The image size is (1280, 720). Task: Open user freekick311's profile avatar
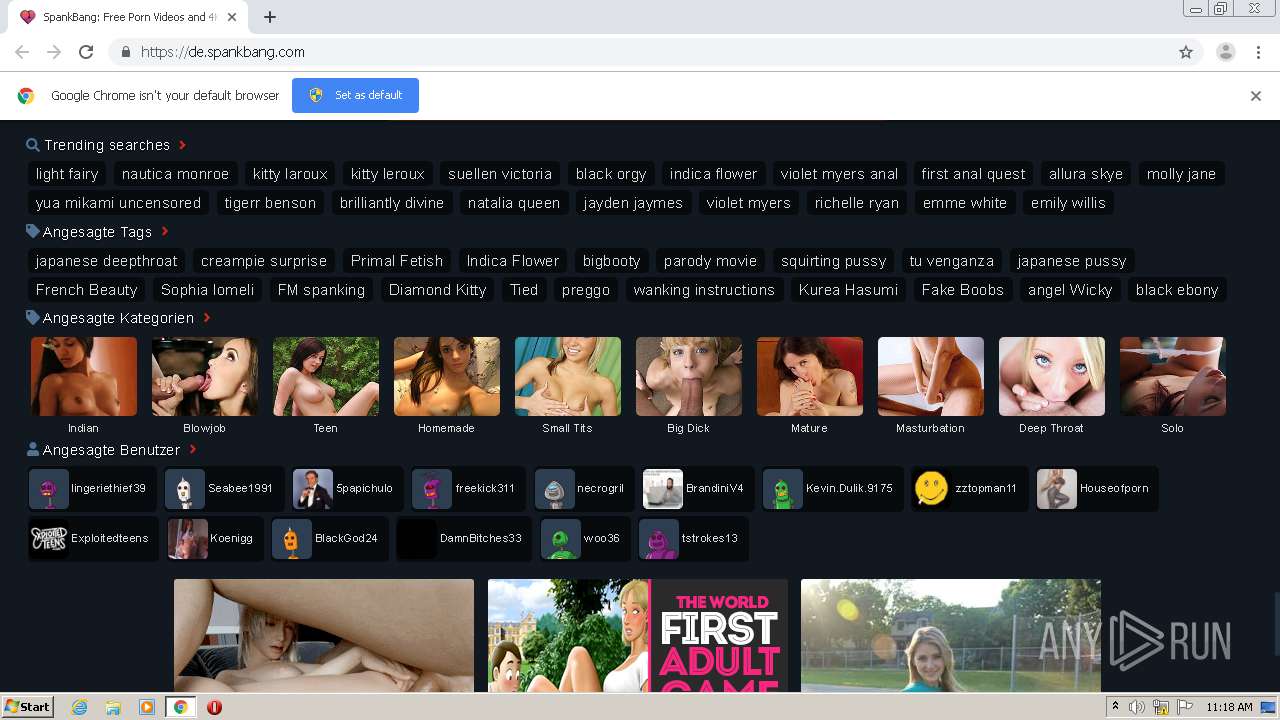tap(432, 489)
